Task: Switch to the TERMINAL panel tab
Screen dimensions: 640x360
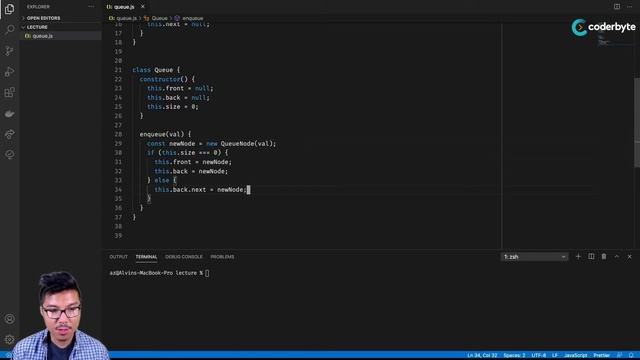Action: click(x=146, y=257)
